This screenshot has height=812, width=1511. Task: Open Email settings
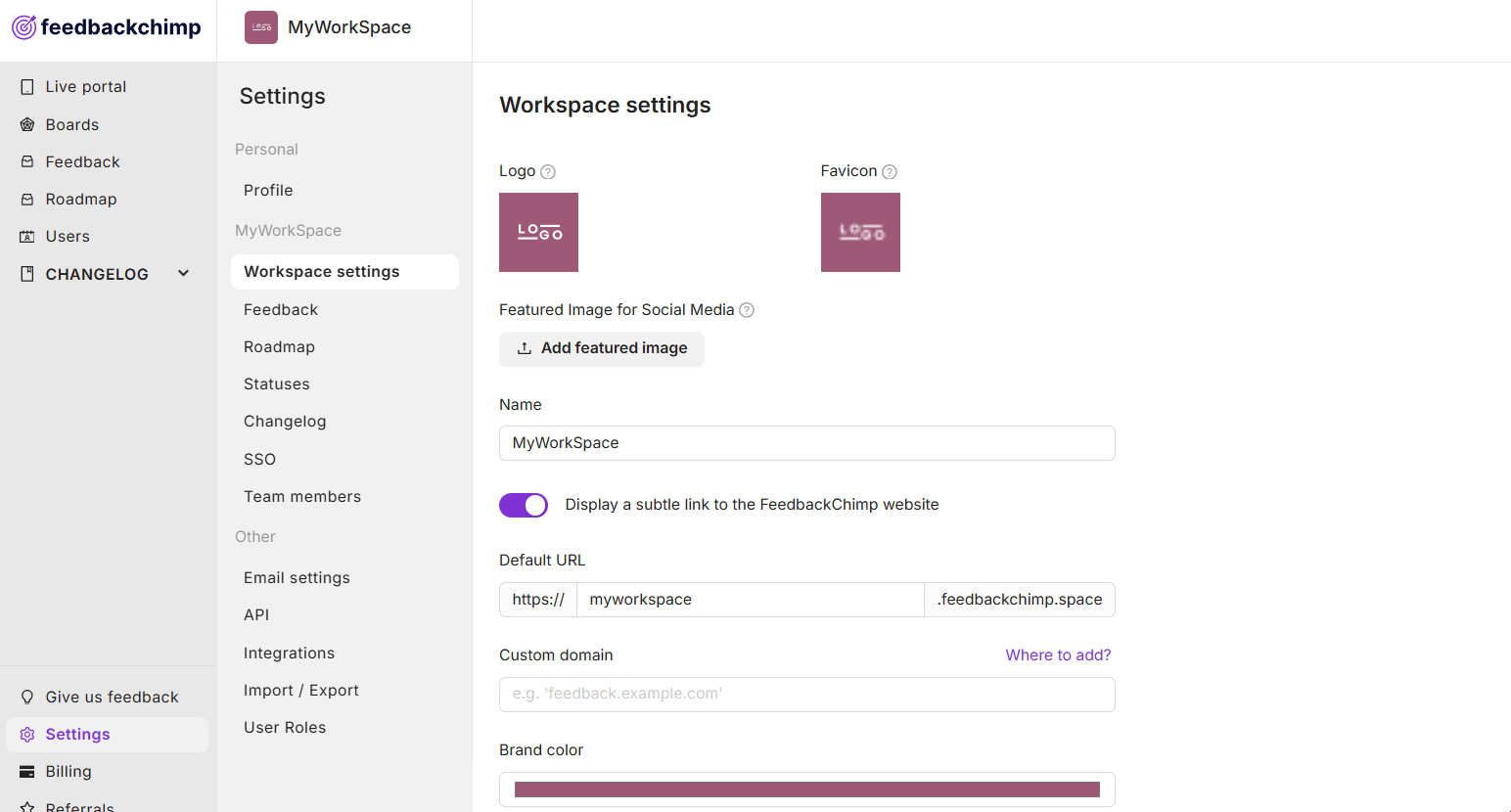pos(297,578)
